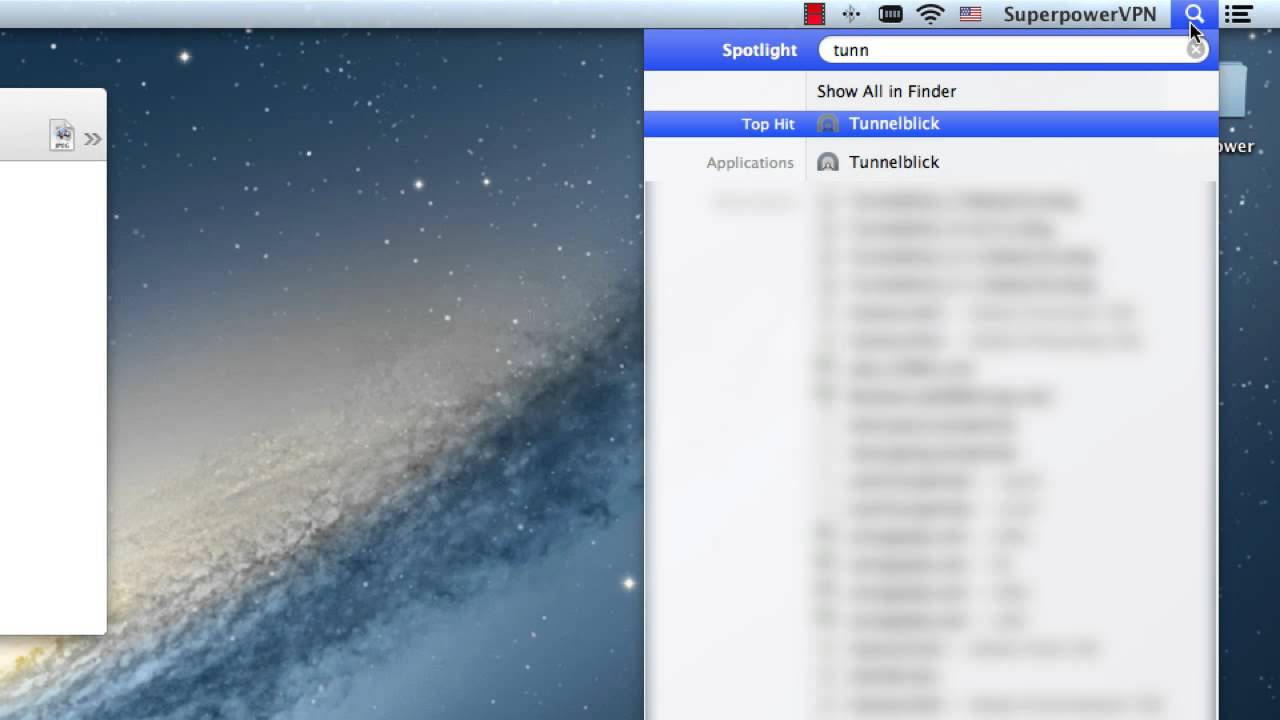Image resolution: width=1280 pixels, height=720 pixels.
Task: Click the battery status icon
Action: click(890, 14)
